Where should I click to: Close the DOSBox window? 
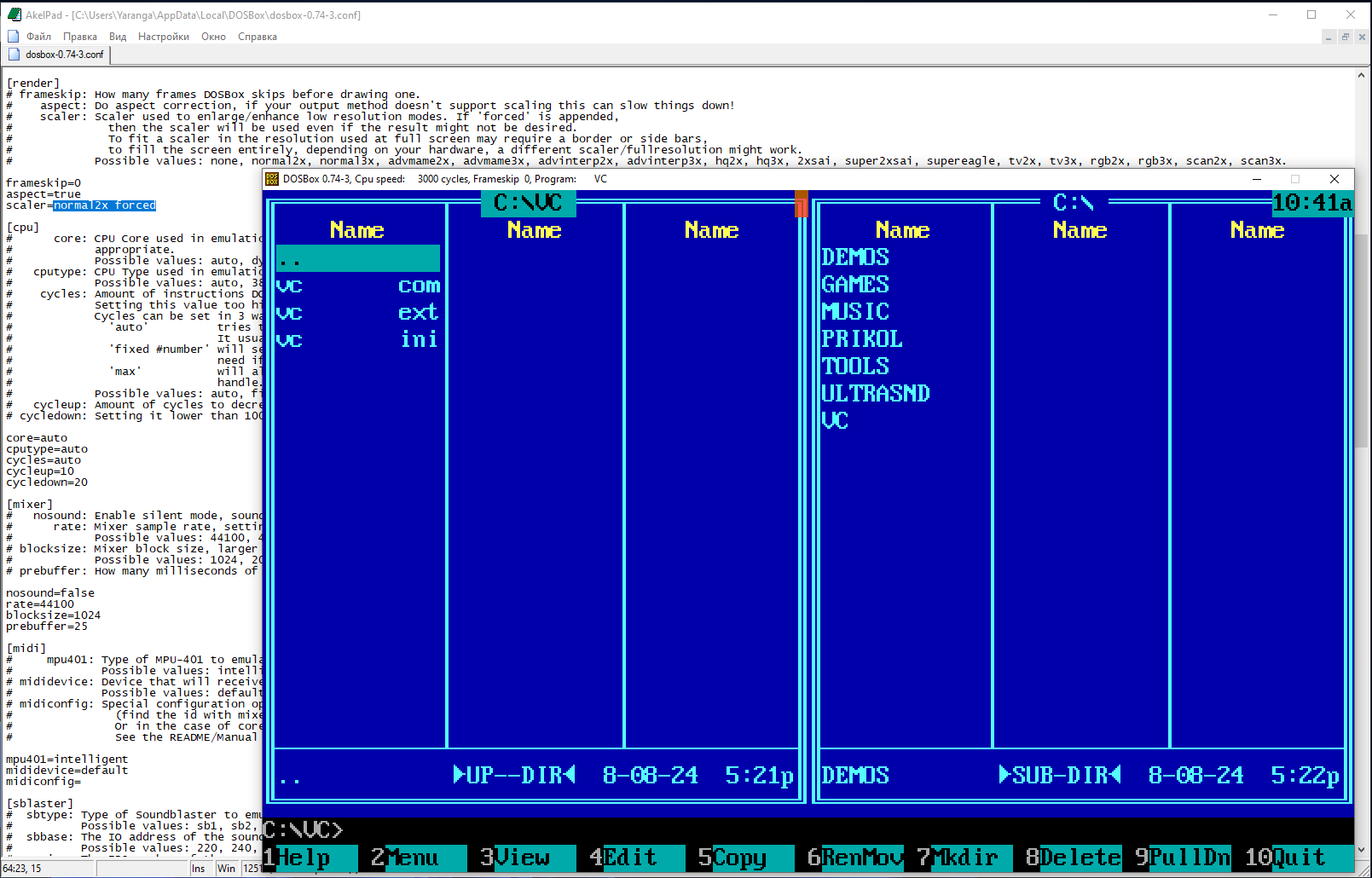(1334, 179)
